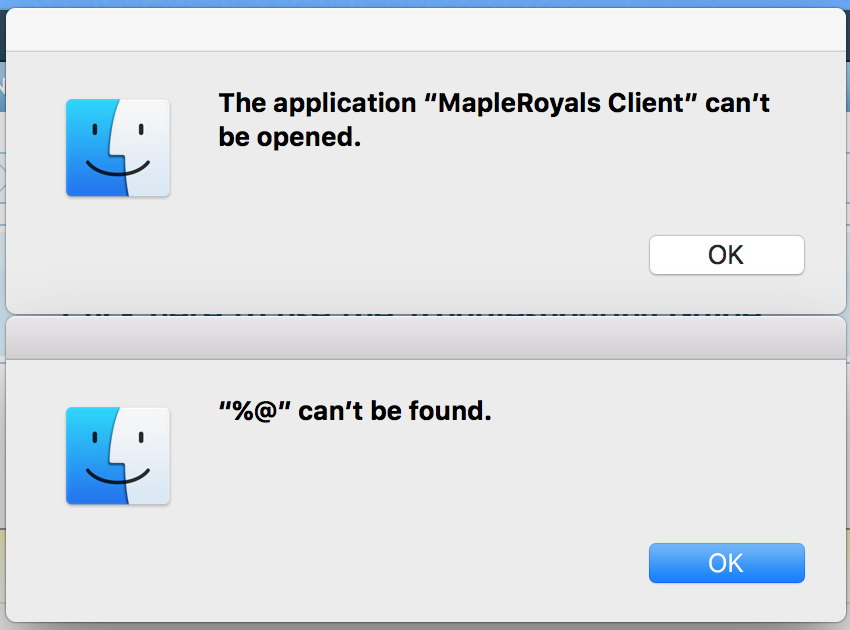Click the Finder icon in the "can't be opened" dialog
Viewport: 850px width, 630px height.
[118, 147]
